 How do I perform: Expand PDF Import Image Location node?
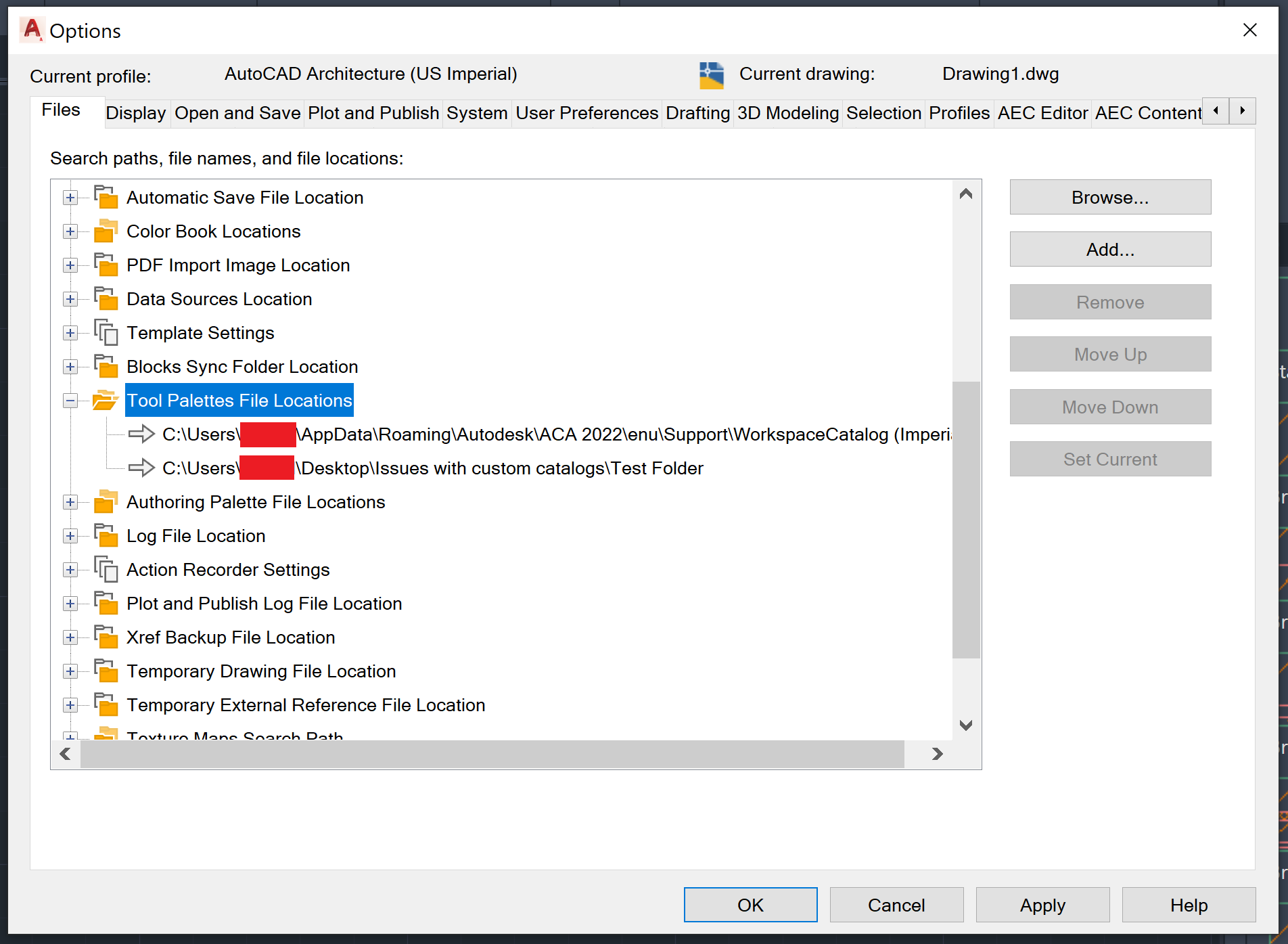pyautogui.click(x=70, y=265)
